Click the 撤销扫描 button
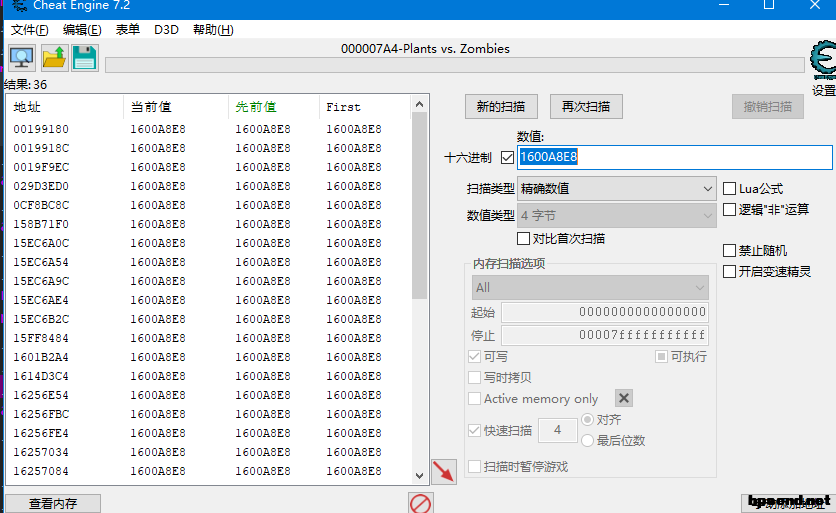This screenshot has height=513, width=836. click(768, 107)
